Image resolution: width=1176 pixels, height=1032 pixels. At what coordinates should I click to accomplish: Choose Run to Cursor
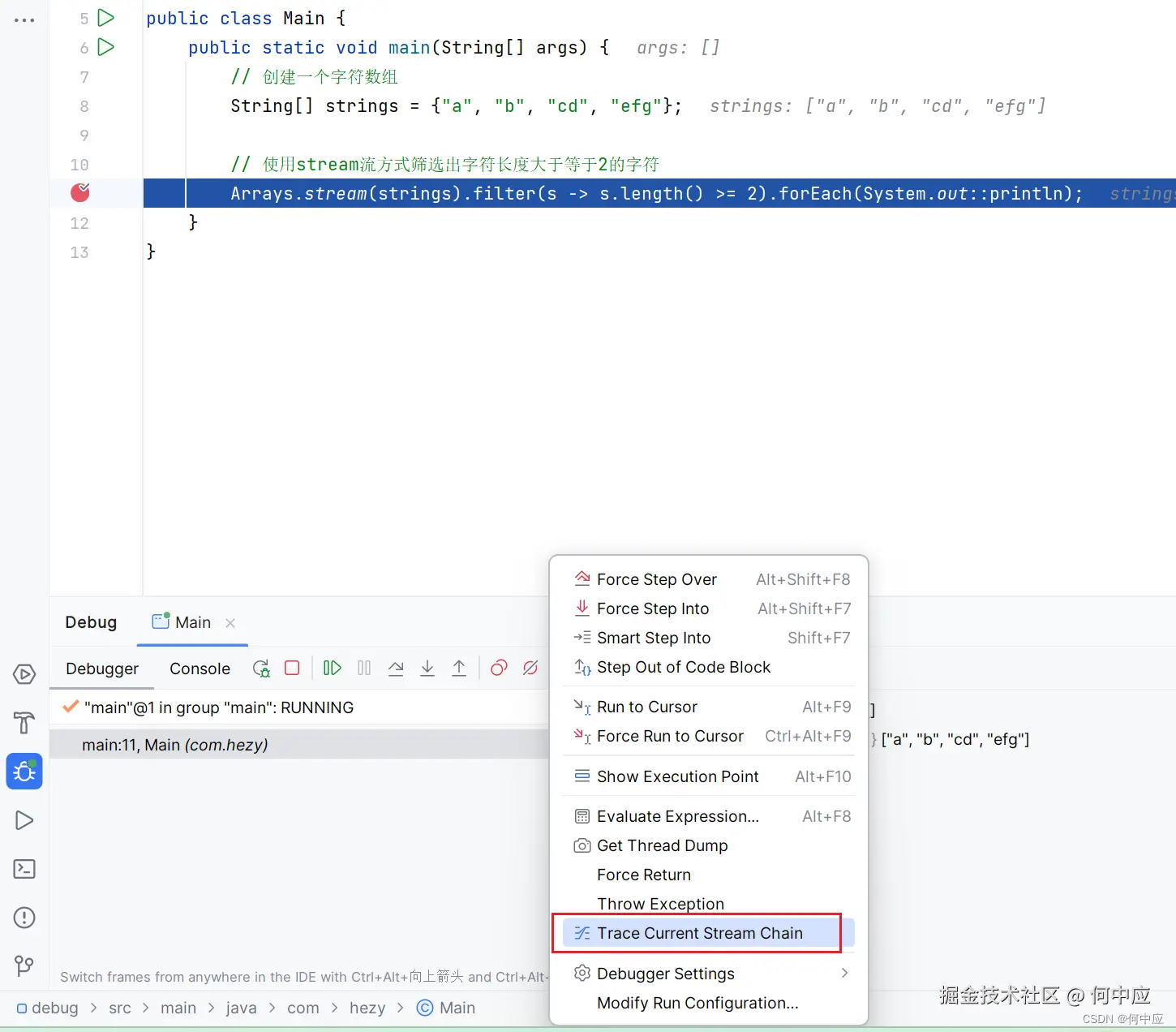point(709,707)
